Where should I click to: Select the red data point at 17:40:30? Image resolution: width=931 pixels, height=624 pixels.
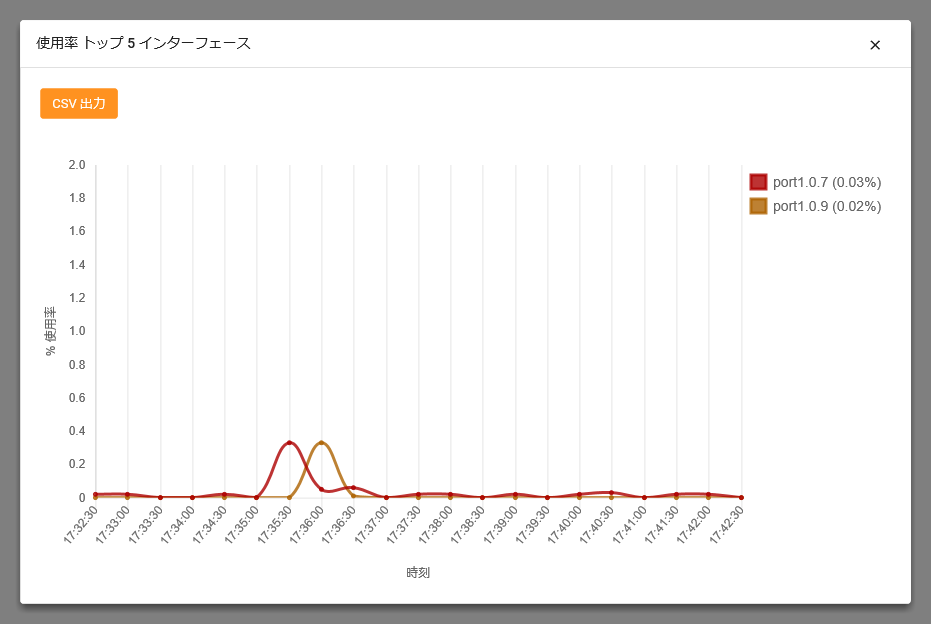click(x=611, y=493)
